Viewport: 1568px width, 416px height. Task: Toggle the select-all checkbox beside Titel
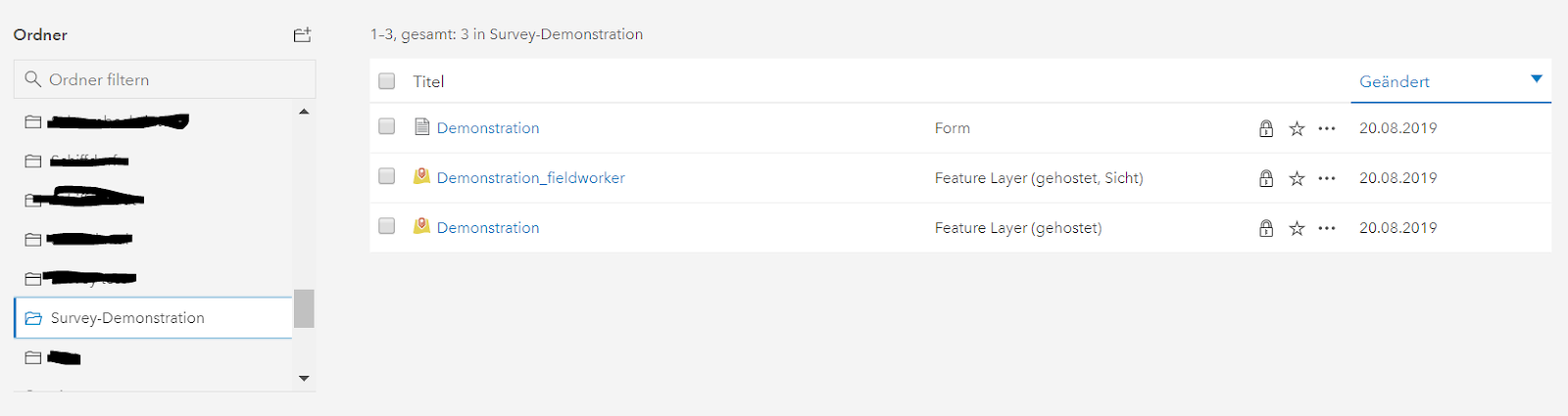pos(387,81)
